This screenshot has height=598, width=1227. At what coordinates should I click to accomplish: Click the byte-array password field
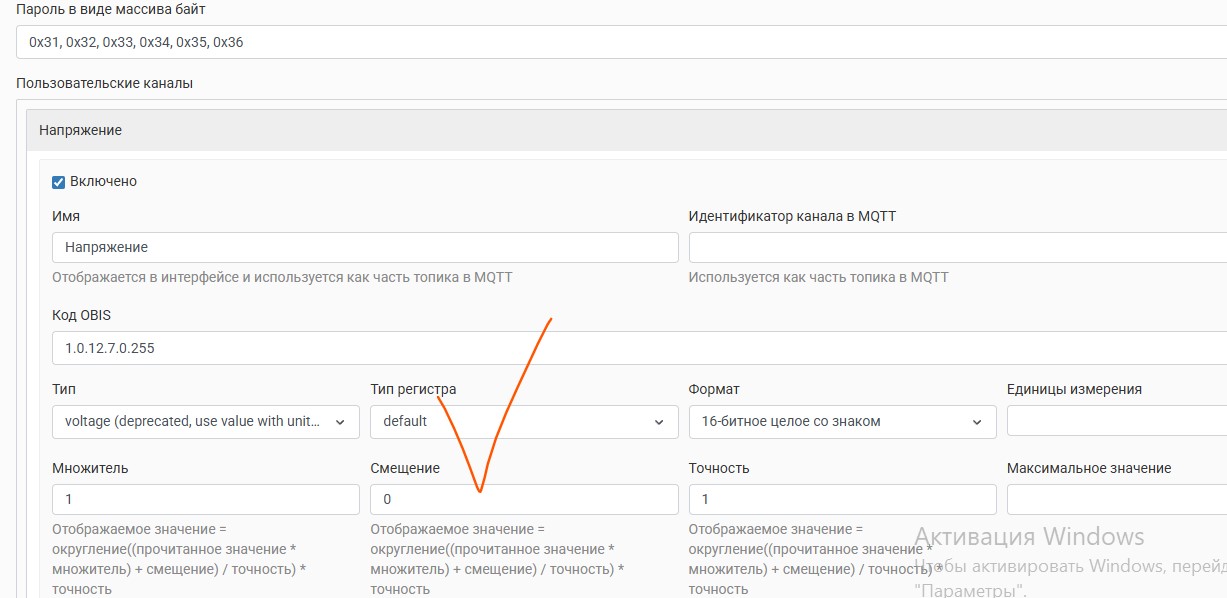pyautogui.click(x=621, y=42)
